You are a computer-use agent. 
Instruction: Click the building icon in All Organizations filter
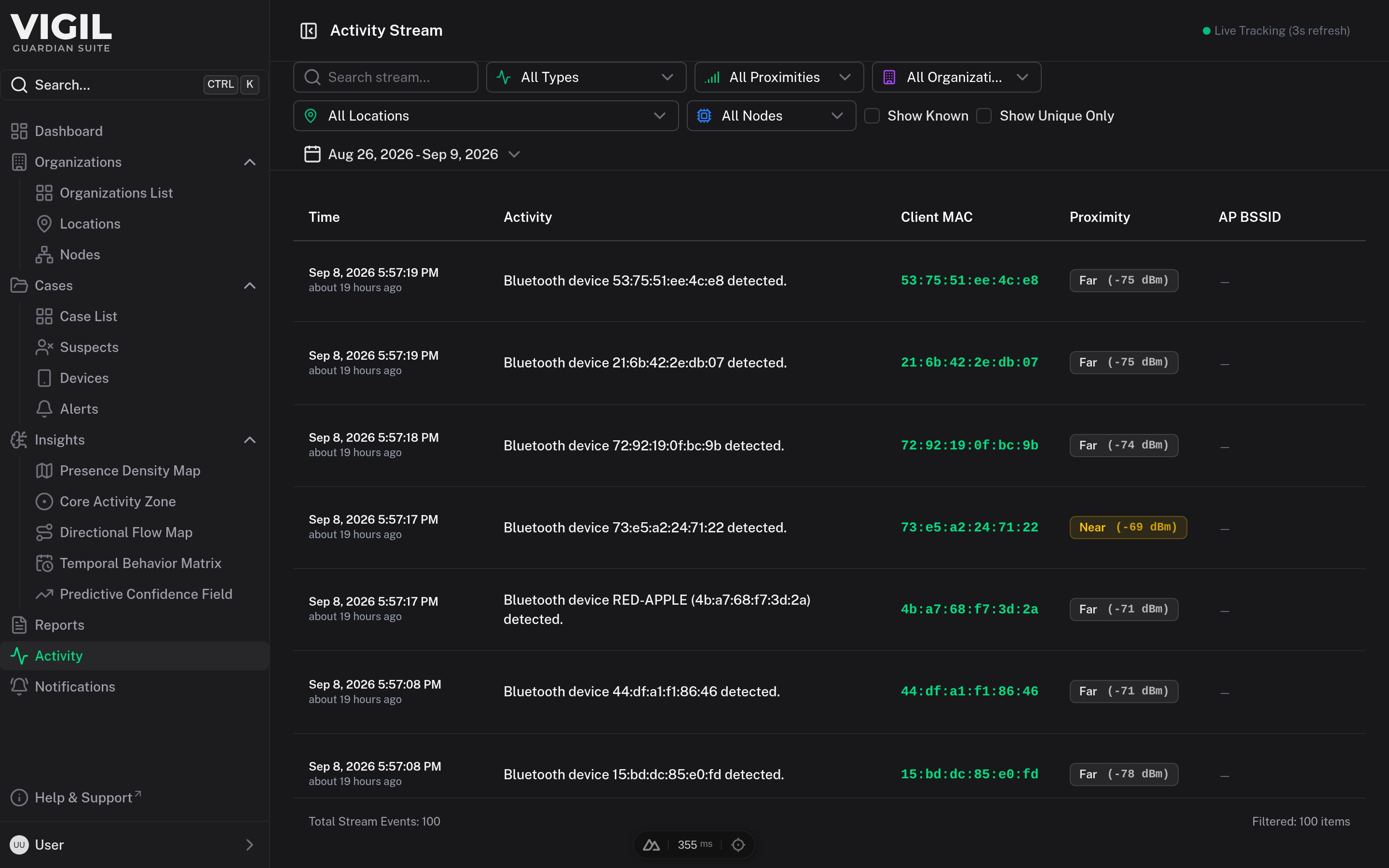coord(889,77)
